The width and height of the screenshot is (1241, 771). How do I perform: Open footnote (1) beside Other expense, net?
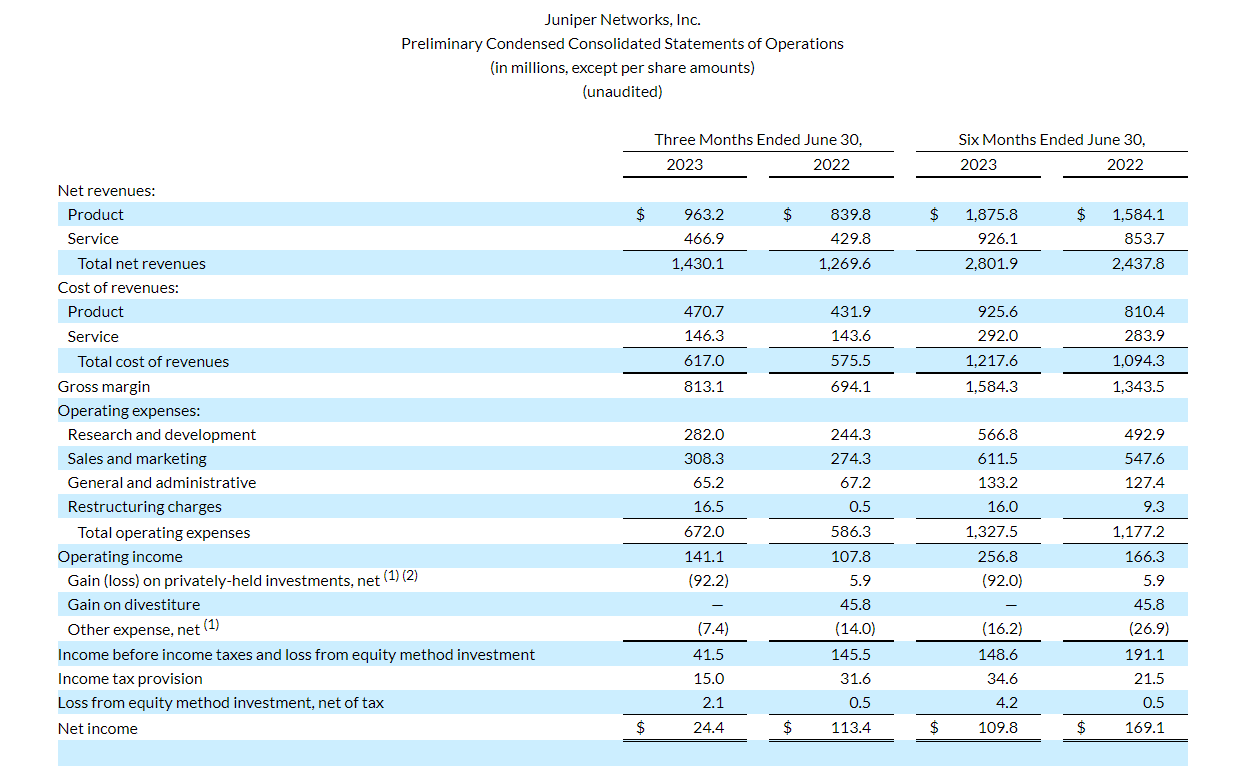click(211, 625)
